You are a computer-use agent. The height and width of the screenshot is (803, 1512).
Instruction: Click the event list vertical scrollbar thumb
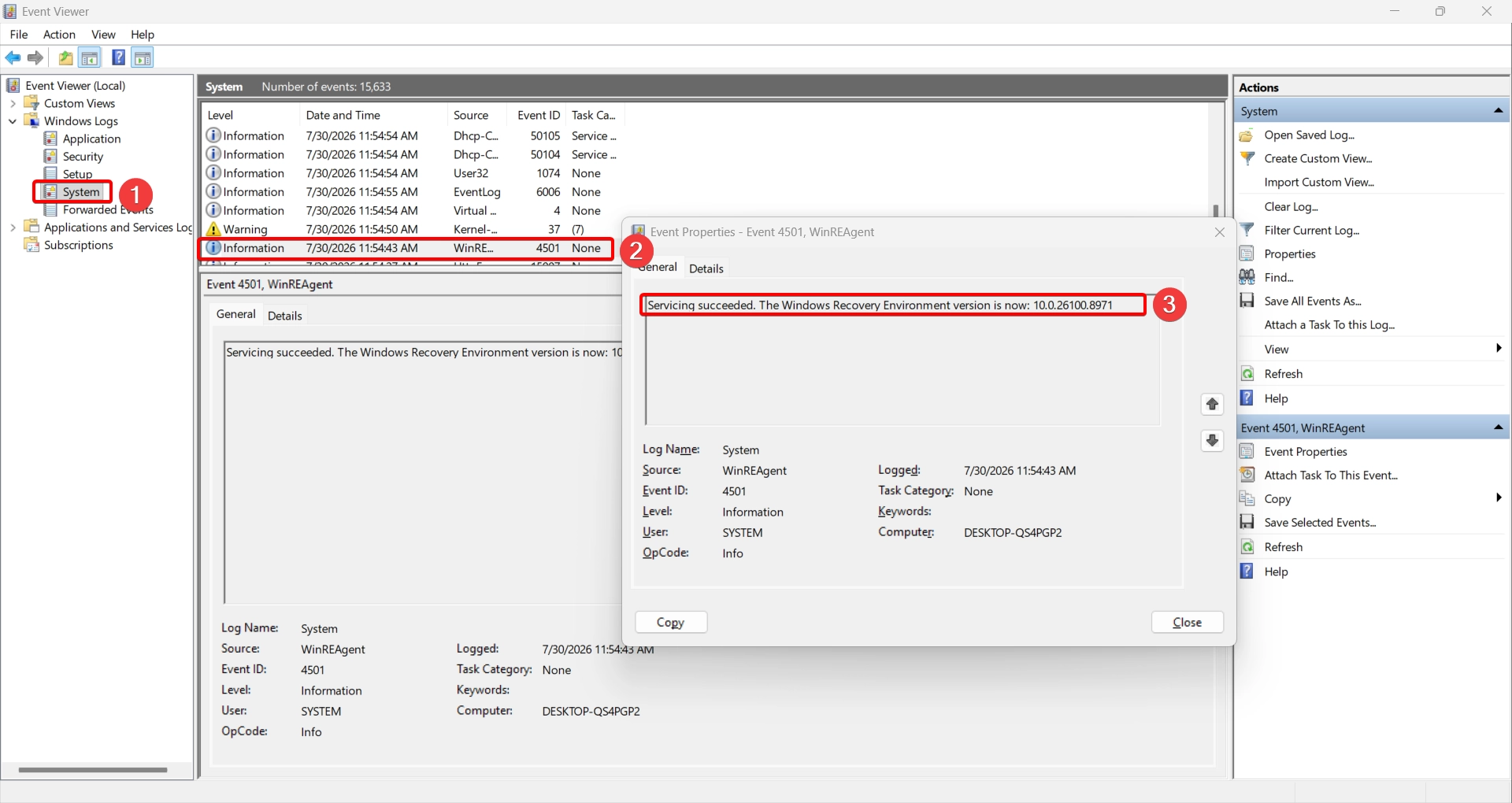tap(1215, 210)
